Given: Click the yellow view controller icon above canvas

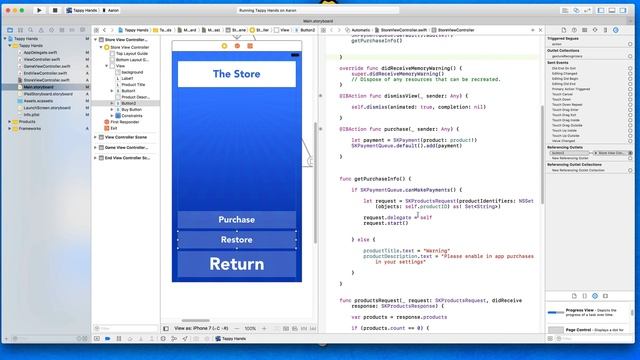Looking at the screenshot, I should (x=224, y=46).
